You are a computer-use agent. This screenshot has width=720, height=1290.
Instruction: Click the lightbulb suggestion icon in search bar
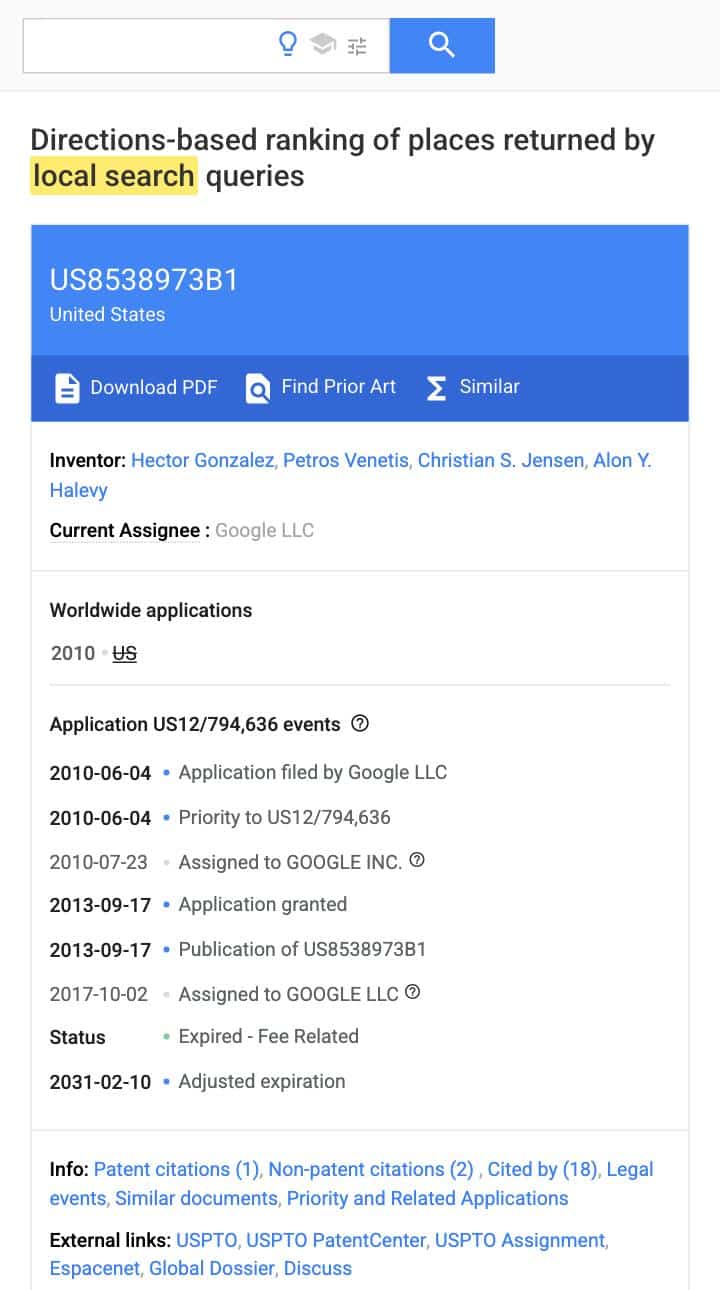pyautogui.click(x=288, y=44)
